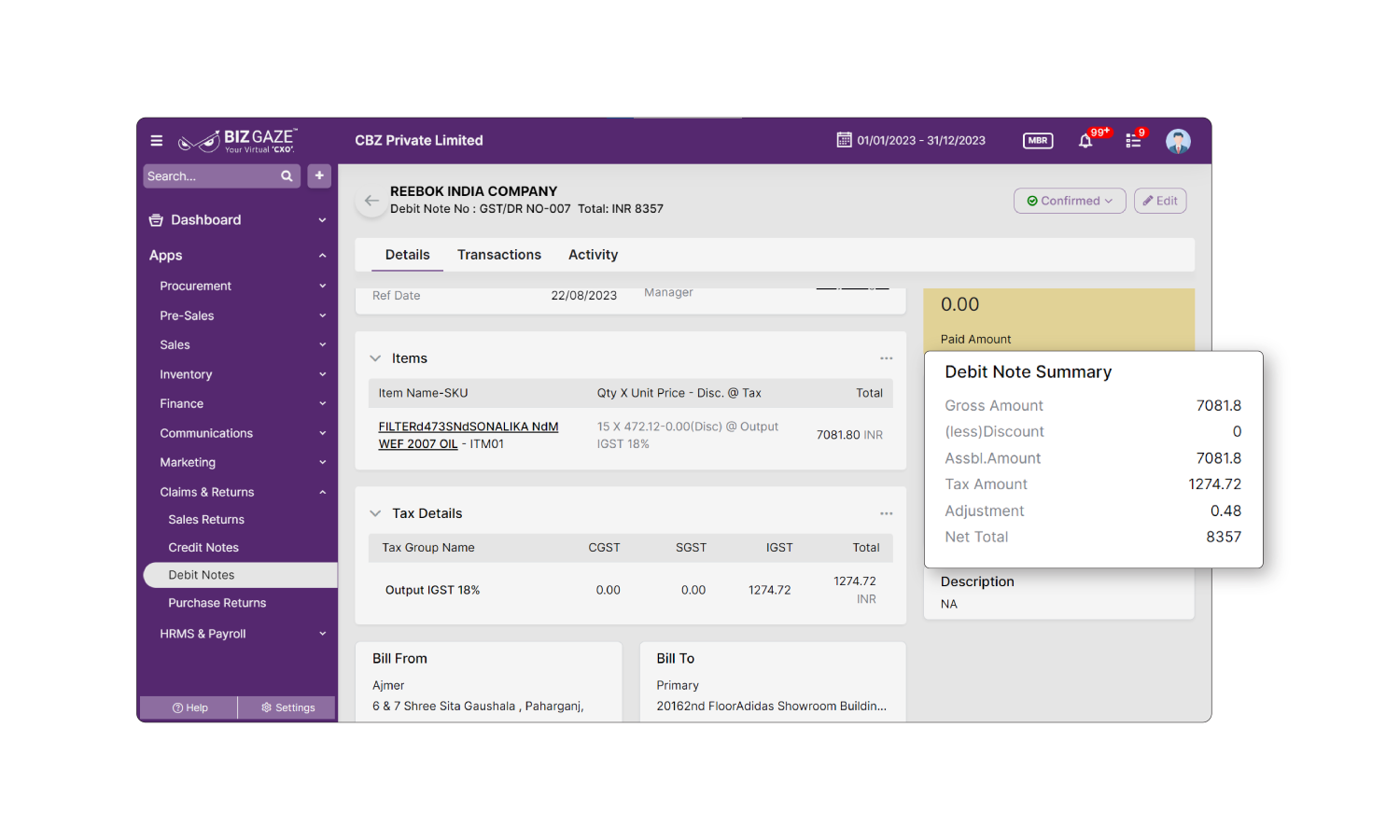Click the plus add button in sidebar
1400x840 pixels.
319,175
